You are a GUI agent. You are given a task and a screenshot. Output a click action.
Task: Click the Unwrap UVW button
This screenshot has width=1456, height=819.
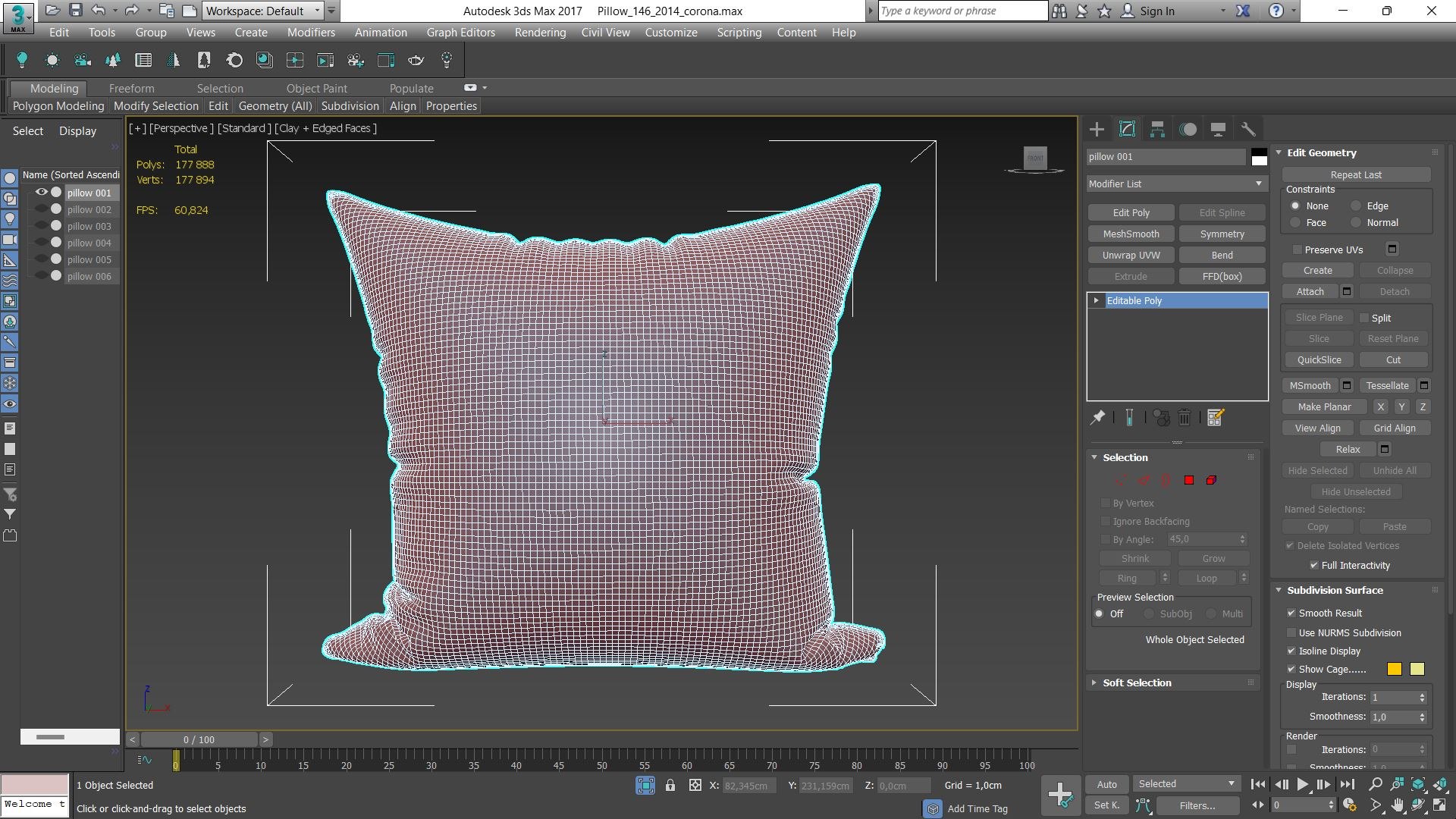pyautogui.click(x=1131, y=255)
